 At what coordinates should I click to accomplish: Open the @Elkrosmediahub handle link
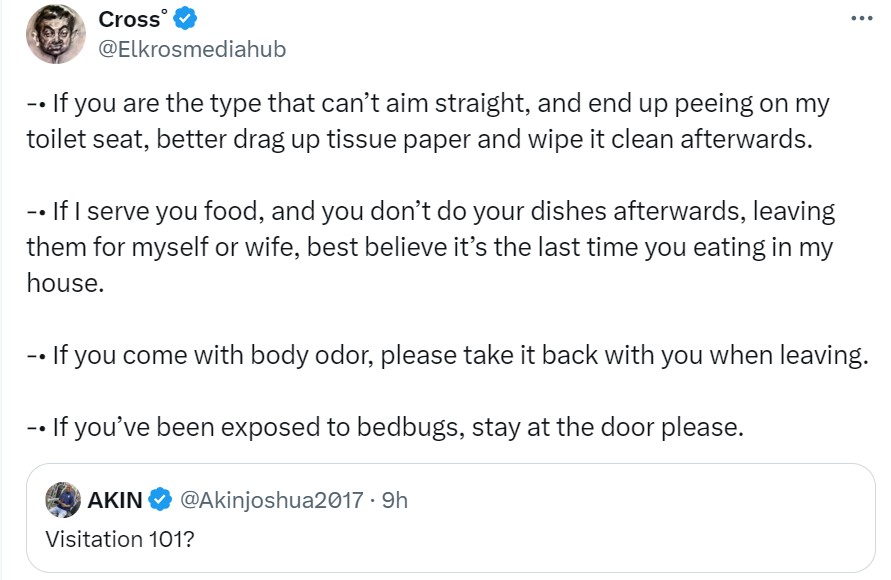[192, 49]
